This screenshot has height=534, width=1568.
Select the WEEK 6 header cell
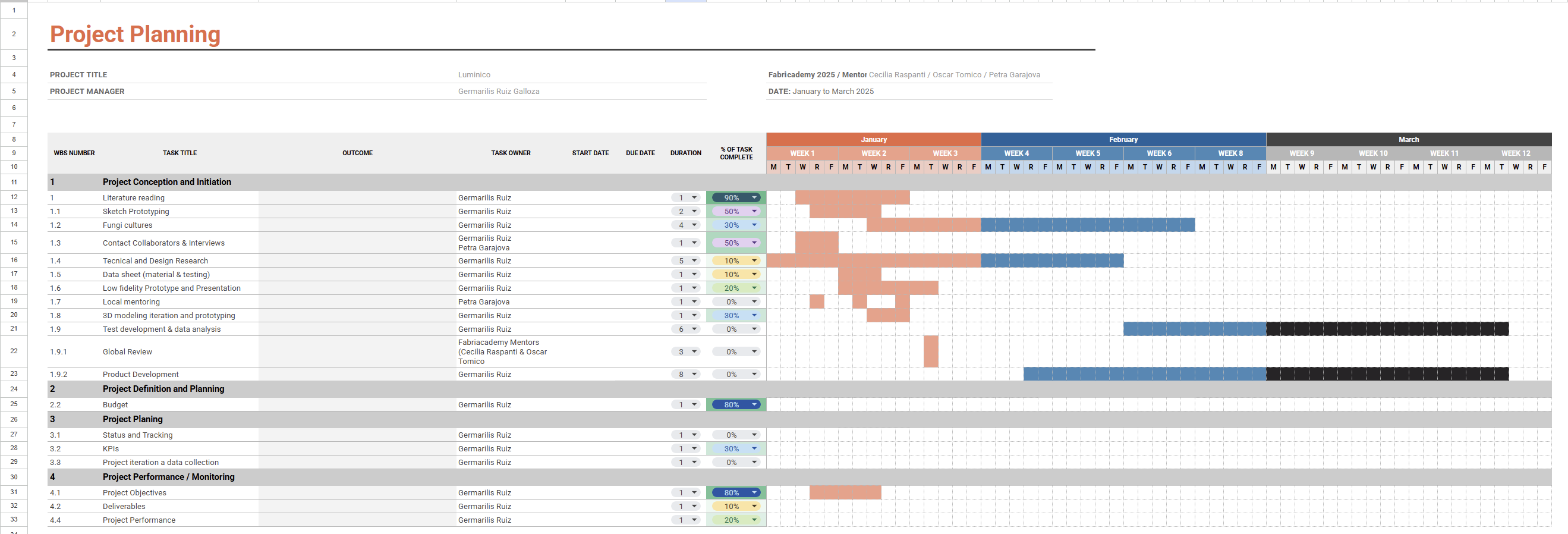[1159, 153]
